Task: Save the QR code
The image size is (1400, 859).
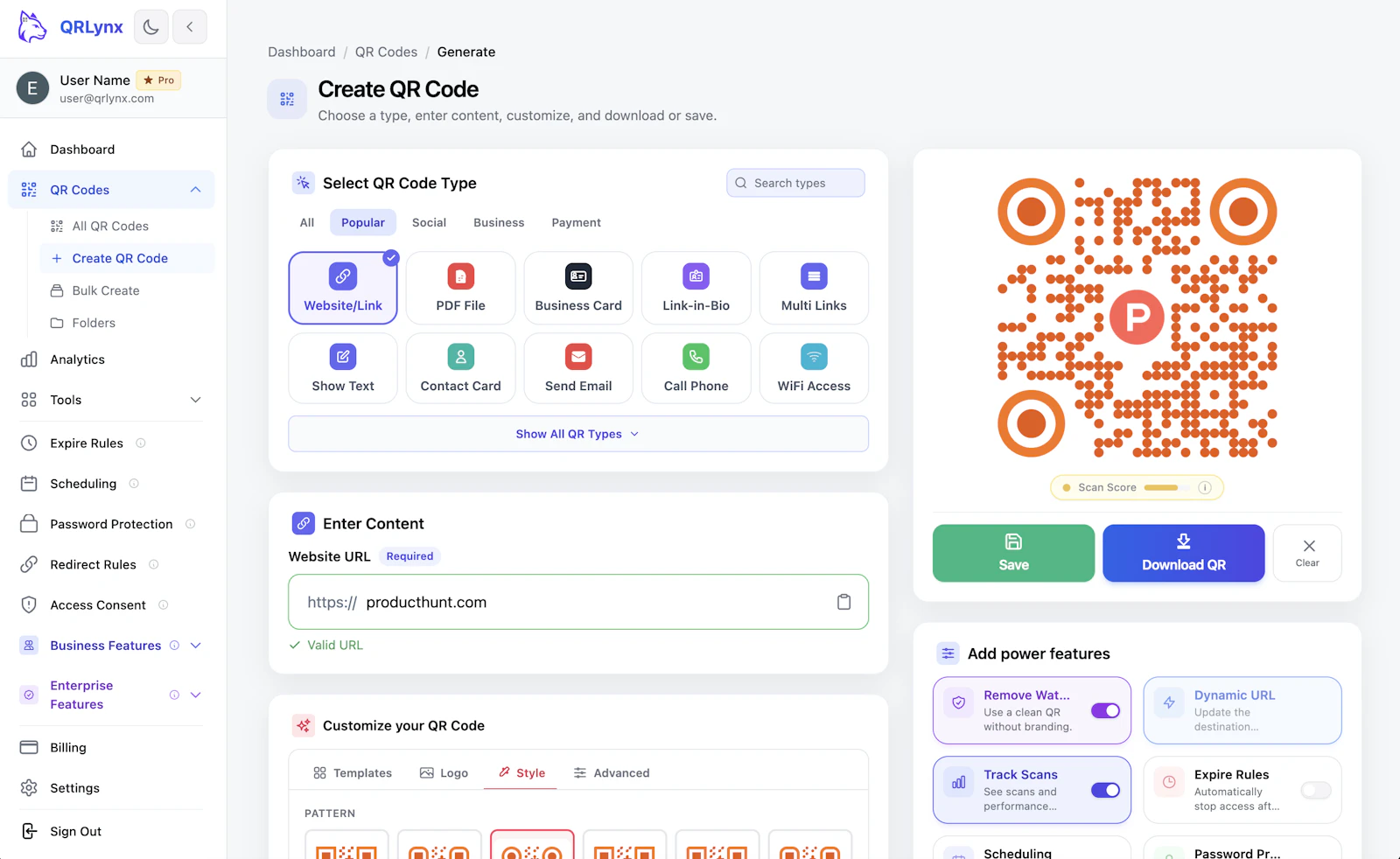Action: pos(1013,553)
